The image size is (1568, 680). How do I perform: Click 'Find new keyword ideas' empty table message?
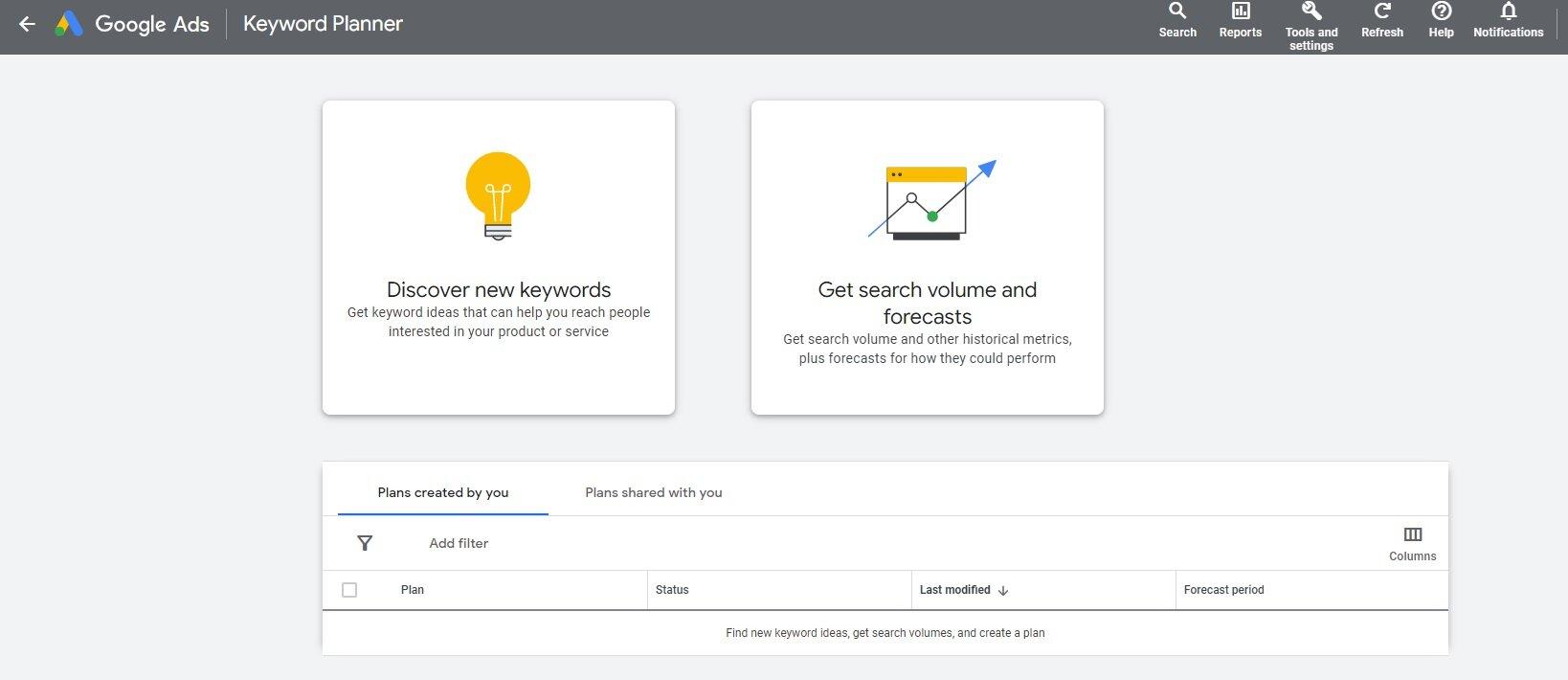click(885, 633)
